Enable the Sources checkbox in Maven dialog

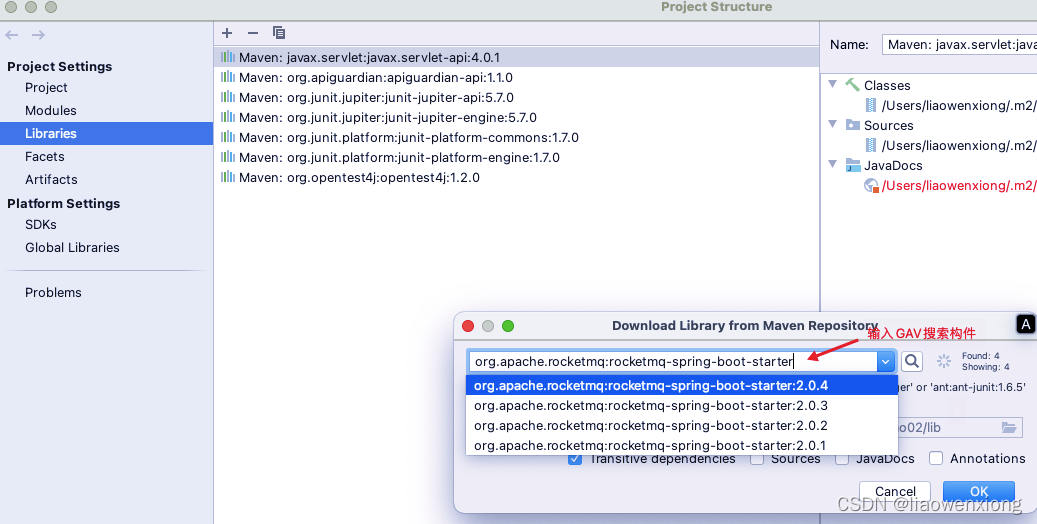coord(757,458)
